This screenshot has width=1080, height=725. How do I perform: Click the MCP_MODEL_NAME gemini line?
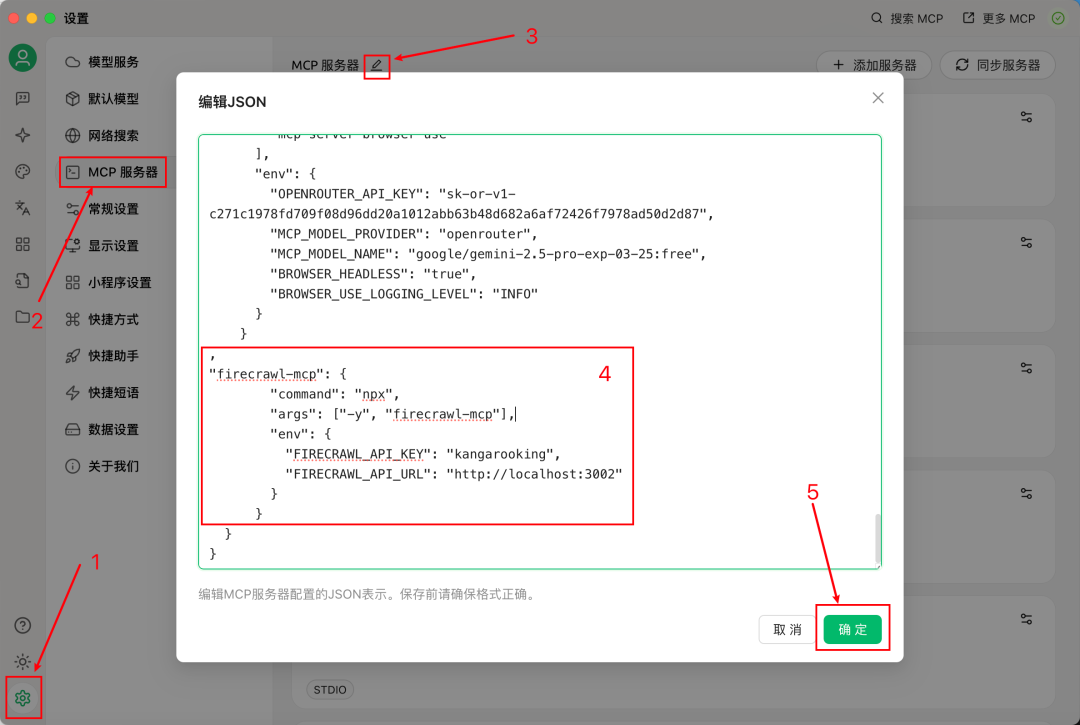(488, 253)
